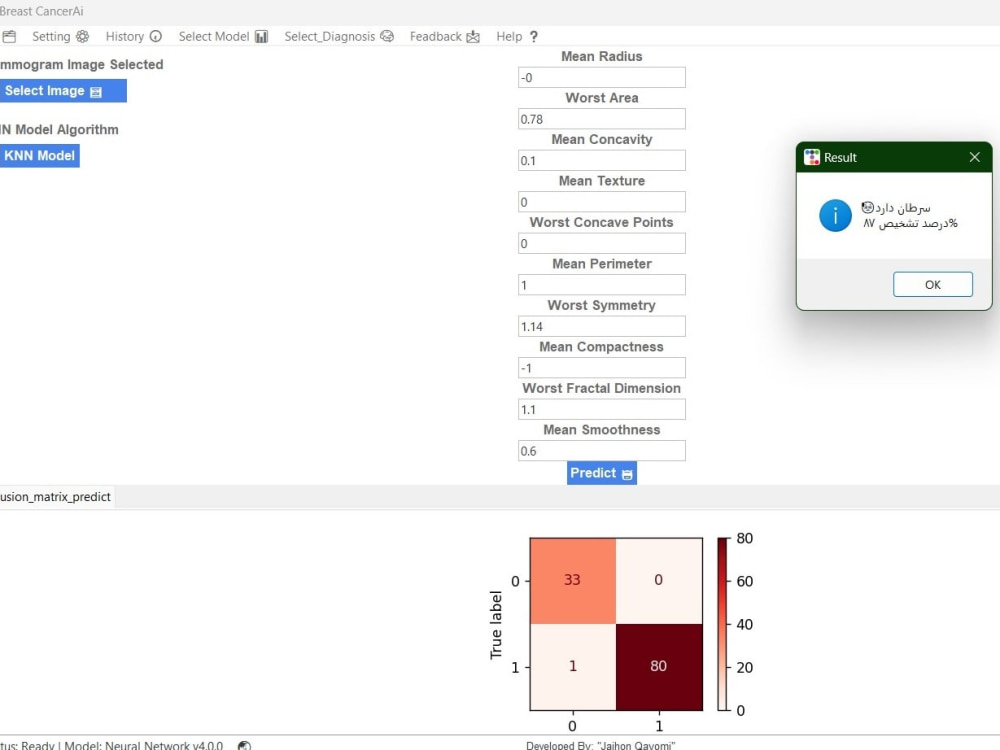1000x750 pixels.
Task: Click the 'Mean Radius' label
Action: [x=601, y=56]
